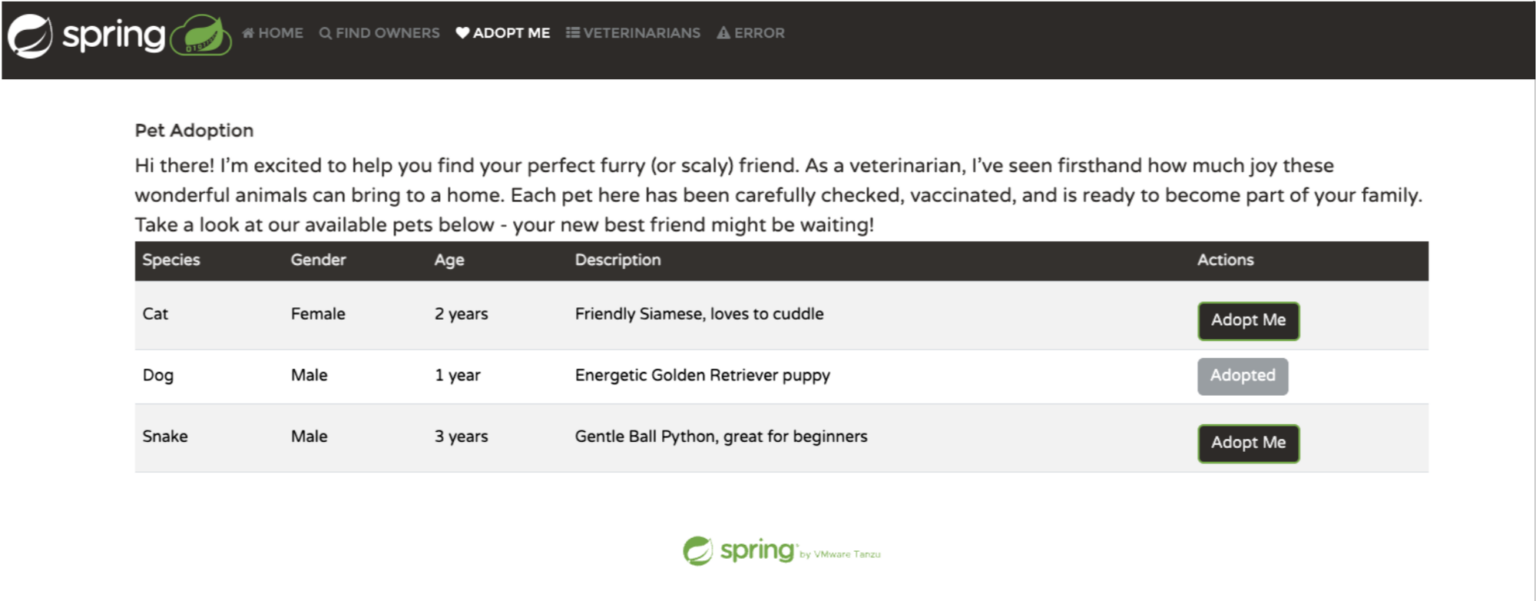Click the list icon beside Veterinarians
The height and width of the screenshot is (601, 1536).
click(572, 33)
